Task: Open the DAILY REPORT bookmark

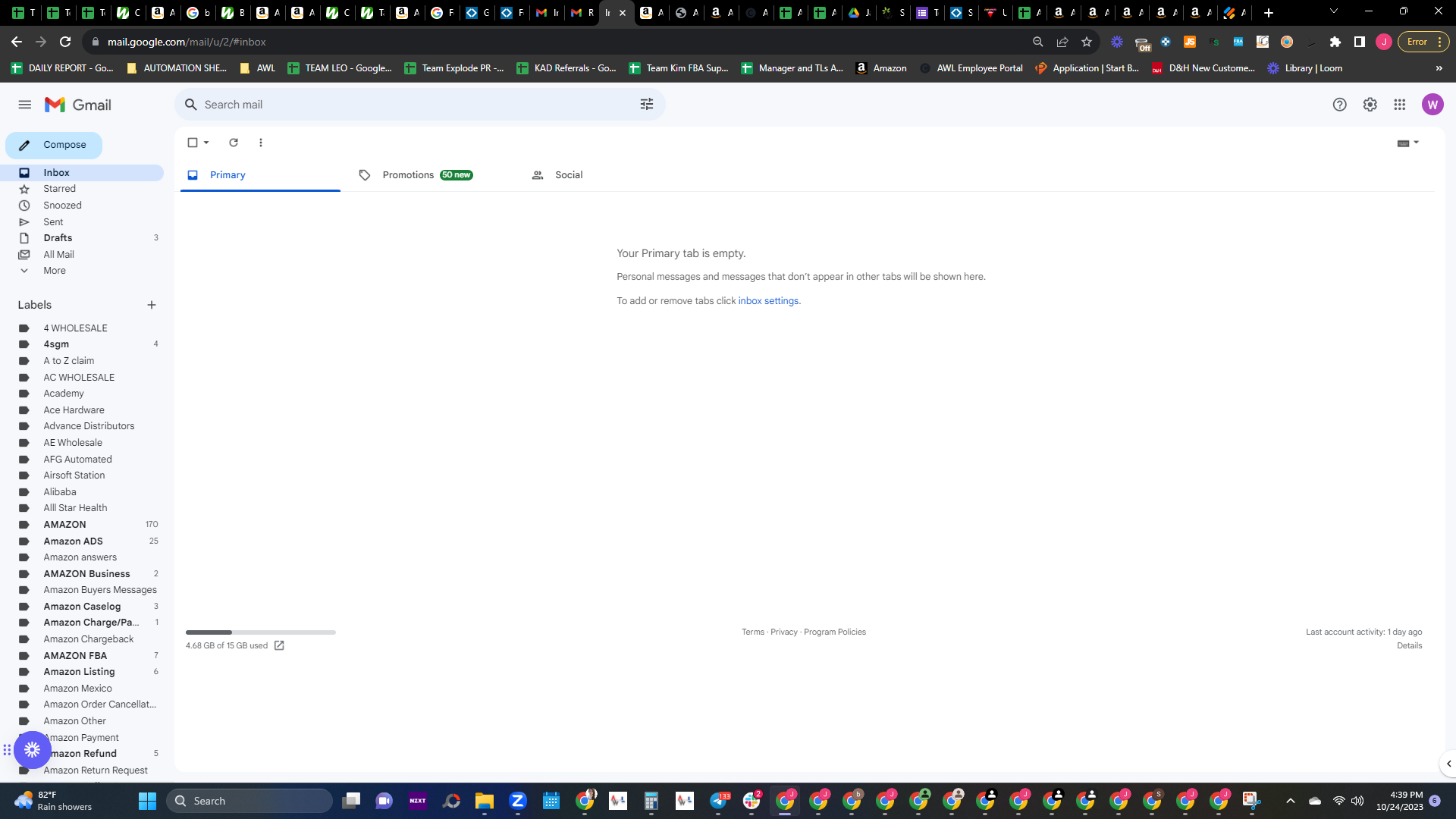Action: 62,68
